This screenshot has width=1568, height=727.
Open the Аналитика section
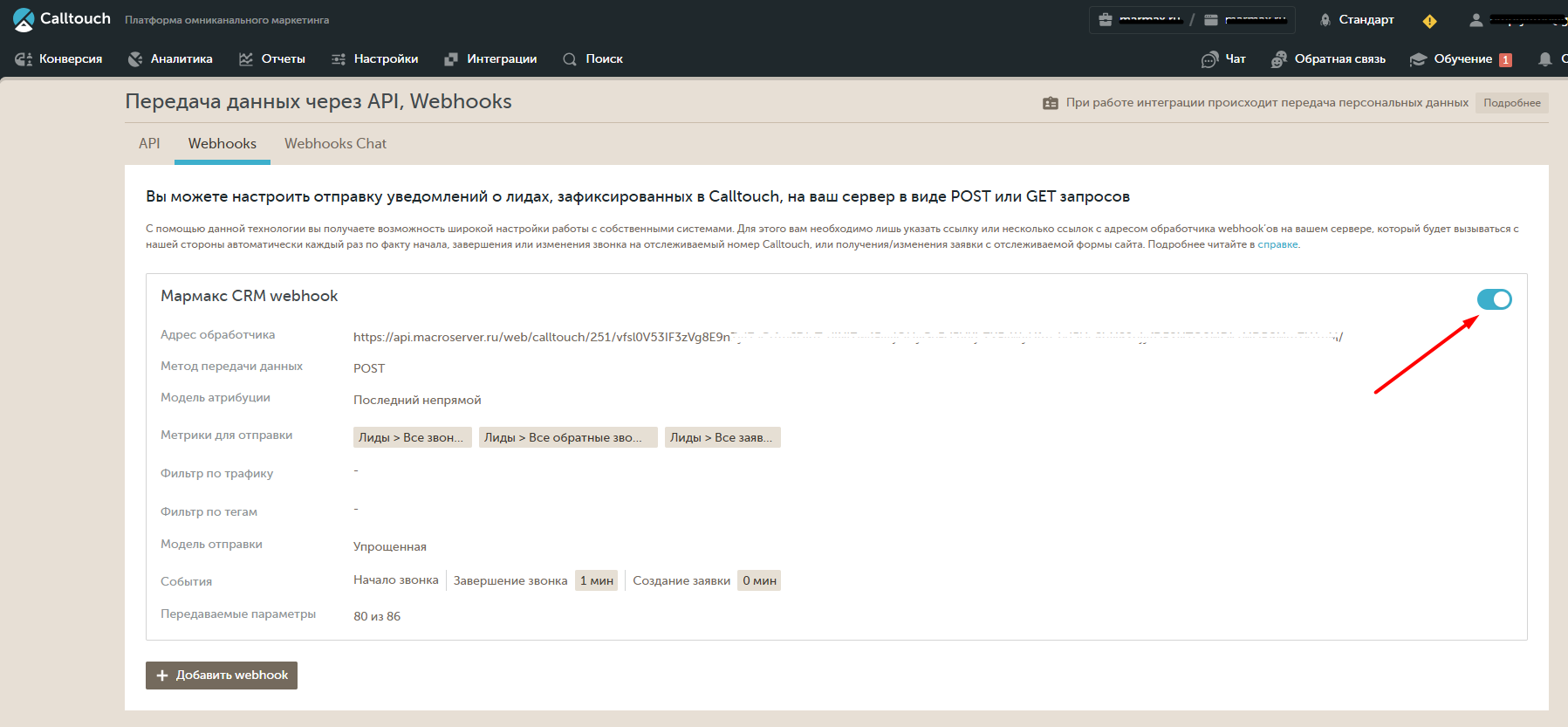tap(170, 59)
